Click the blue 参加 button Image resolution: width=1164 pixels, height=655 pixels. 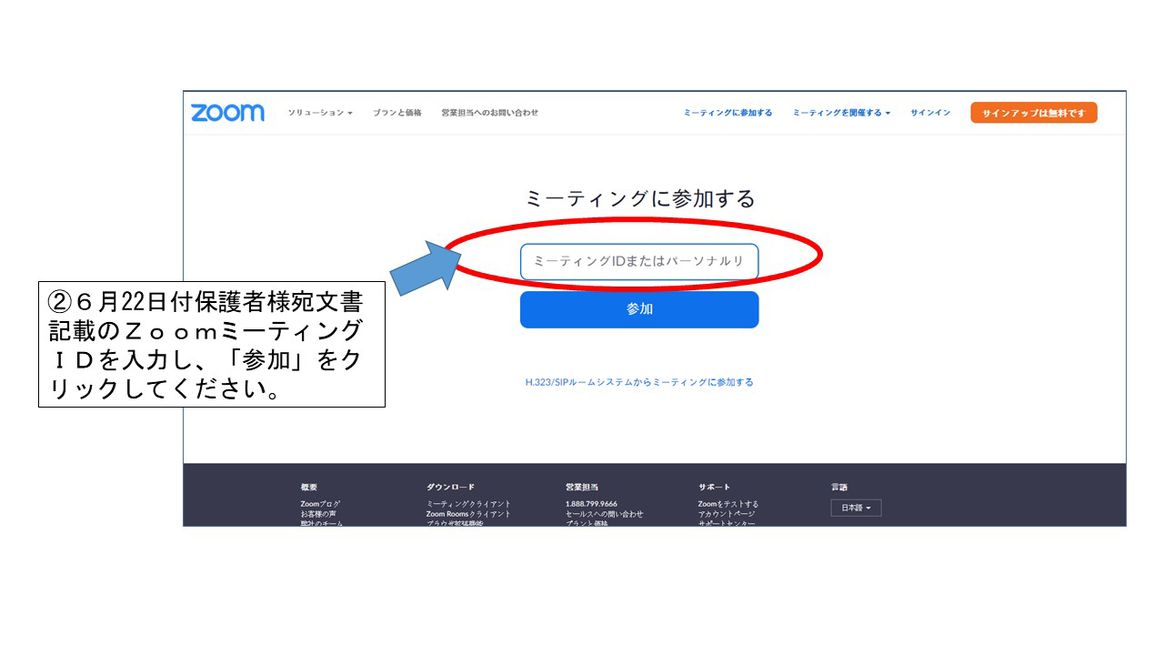coord(639,309)
